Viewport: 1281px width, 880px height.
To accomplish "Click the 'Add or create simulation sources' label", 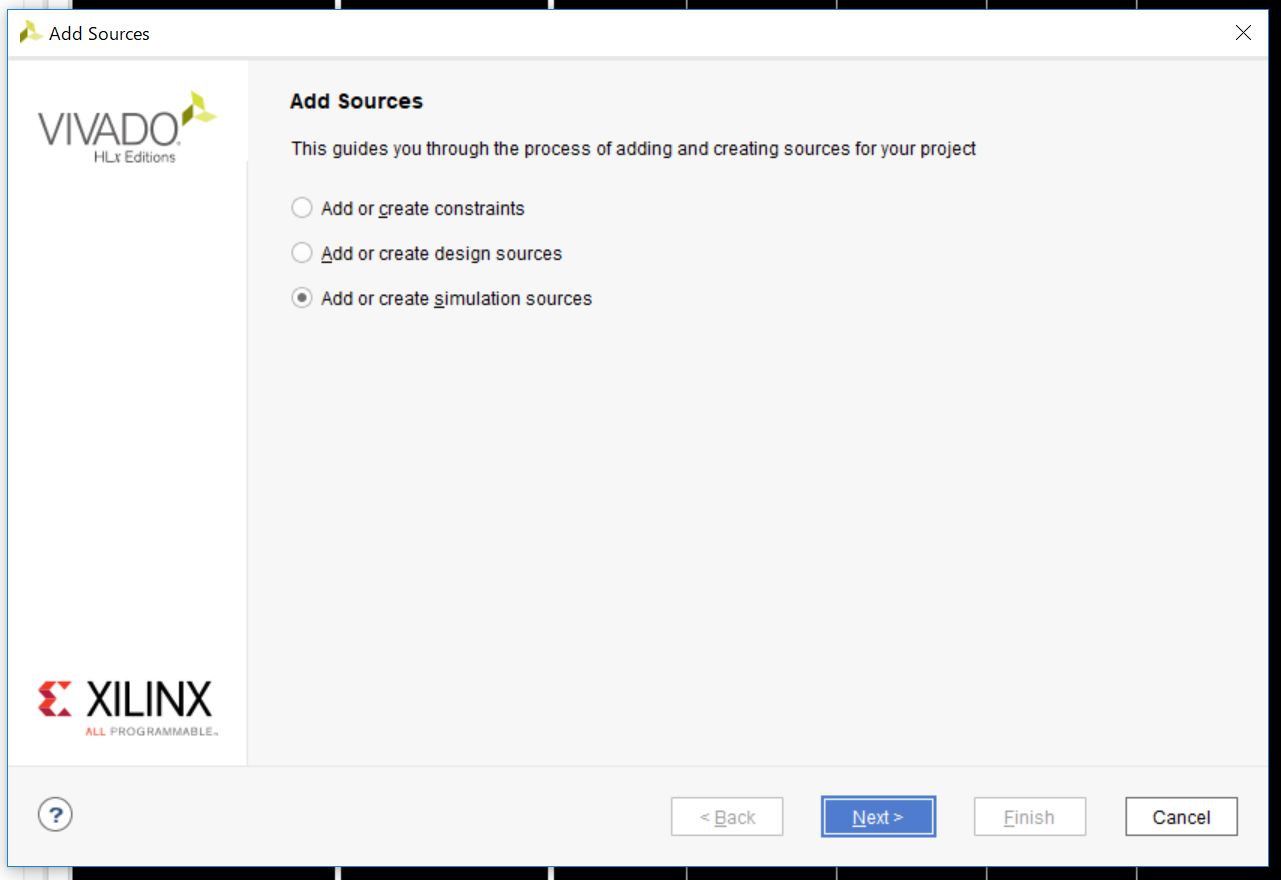I will pos(456,298).
